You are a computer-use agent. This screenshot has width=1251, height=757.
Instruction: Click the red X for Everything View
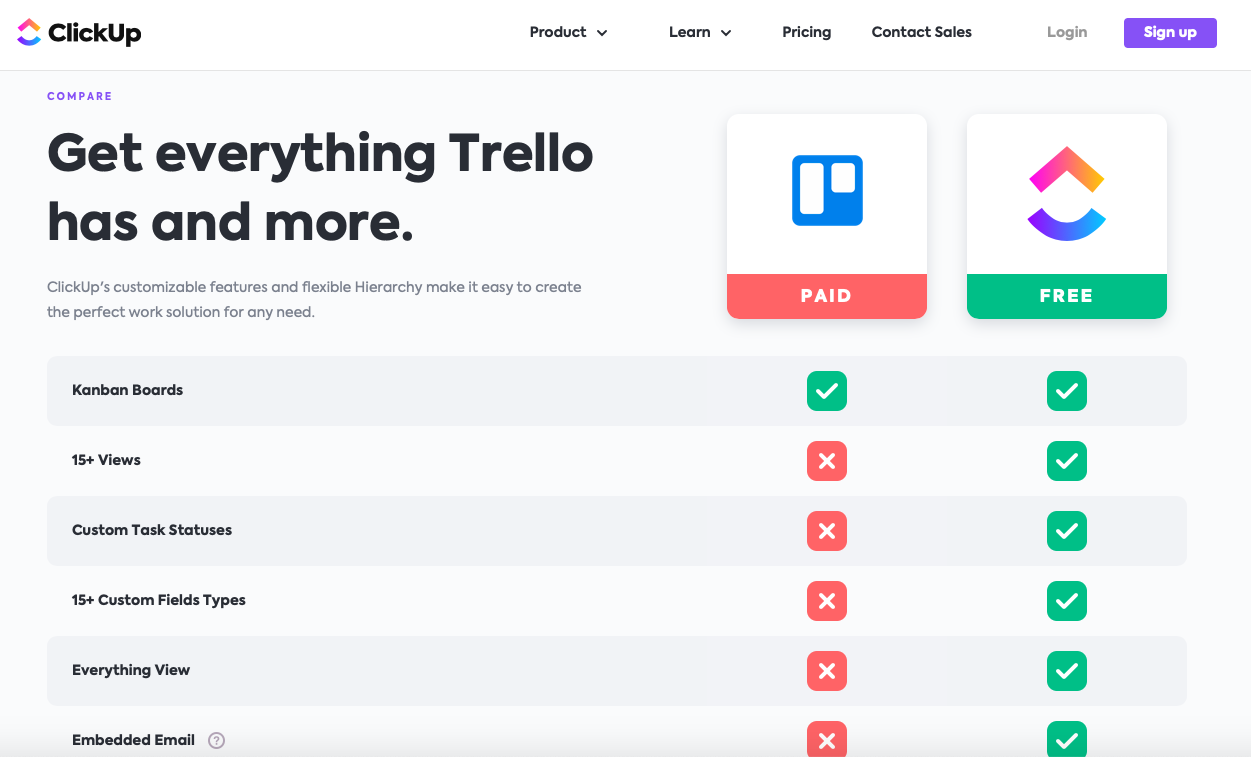pyautogui.click(x=827, y=671)
